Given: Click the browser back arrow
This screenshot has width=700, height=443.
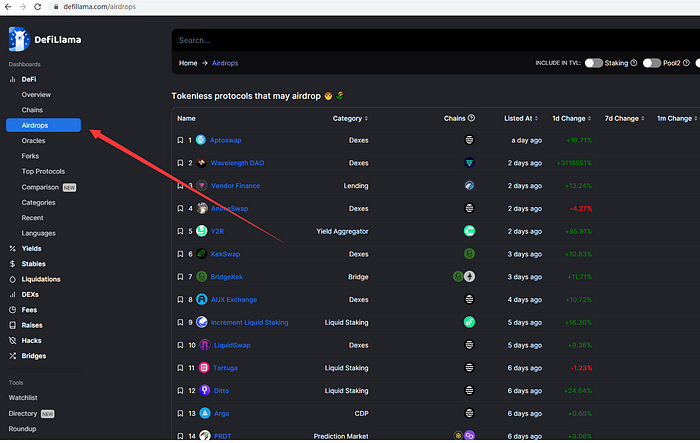Looking at the screenshot, I should (8, 7).
